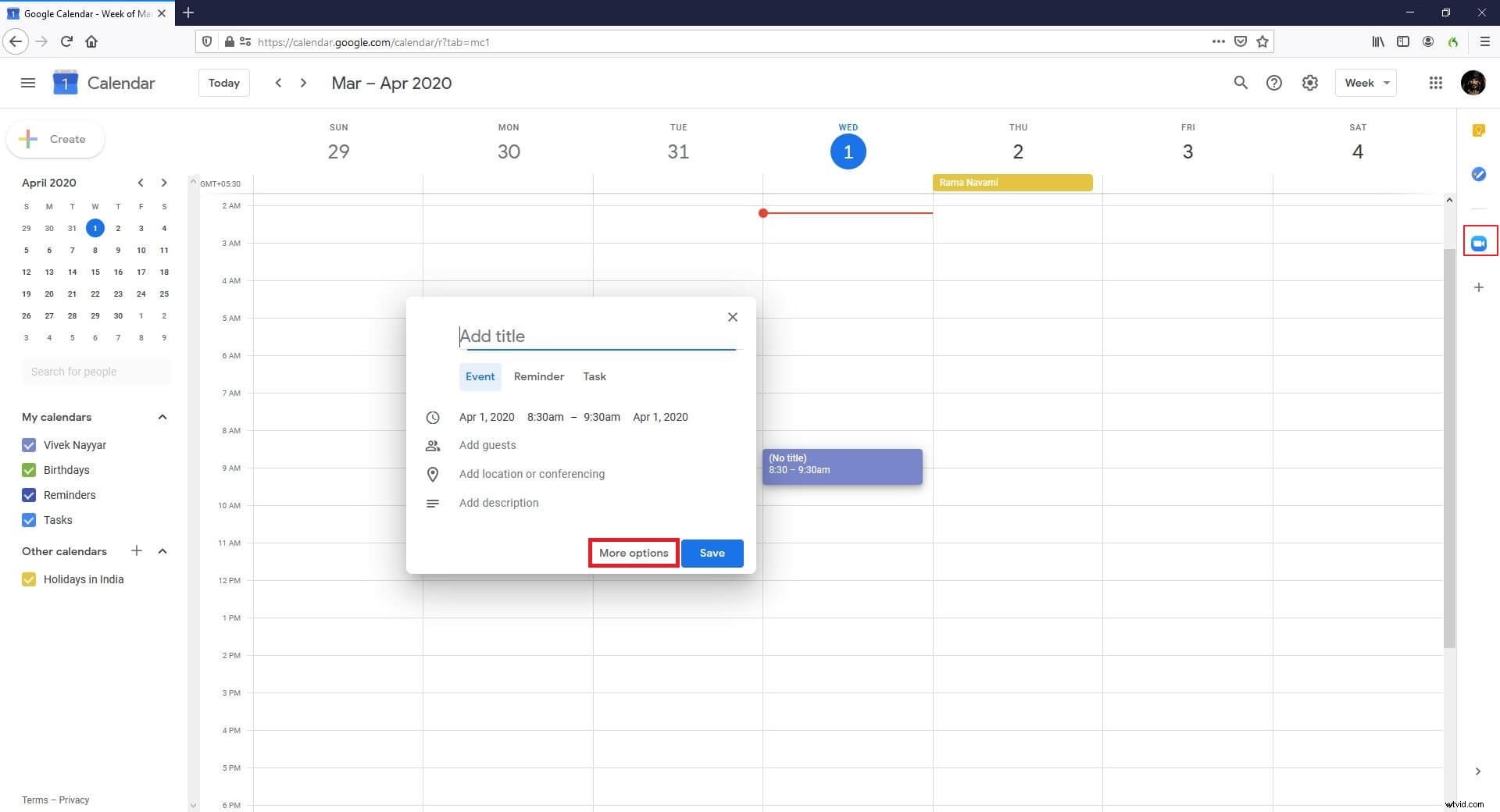The width and height of the screenshot is (1500, 812).
Task: Uncheck the Birthdays calendar
Action: 29,470
